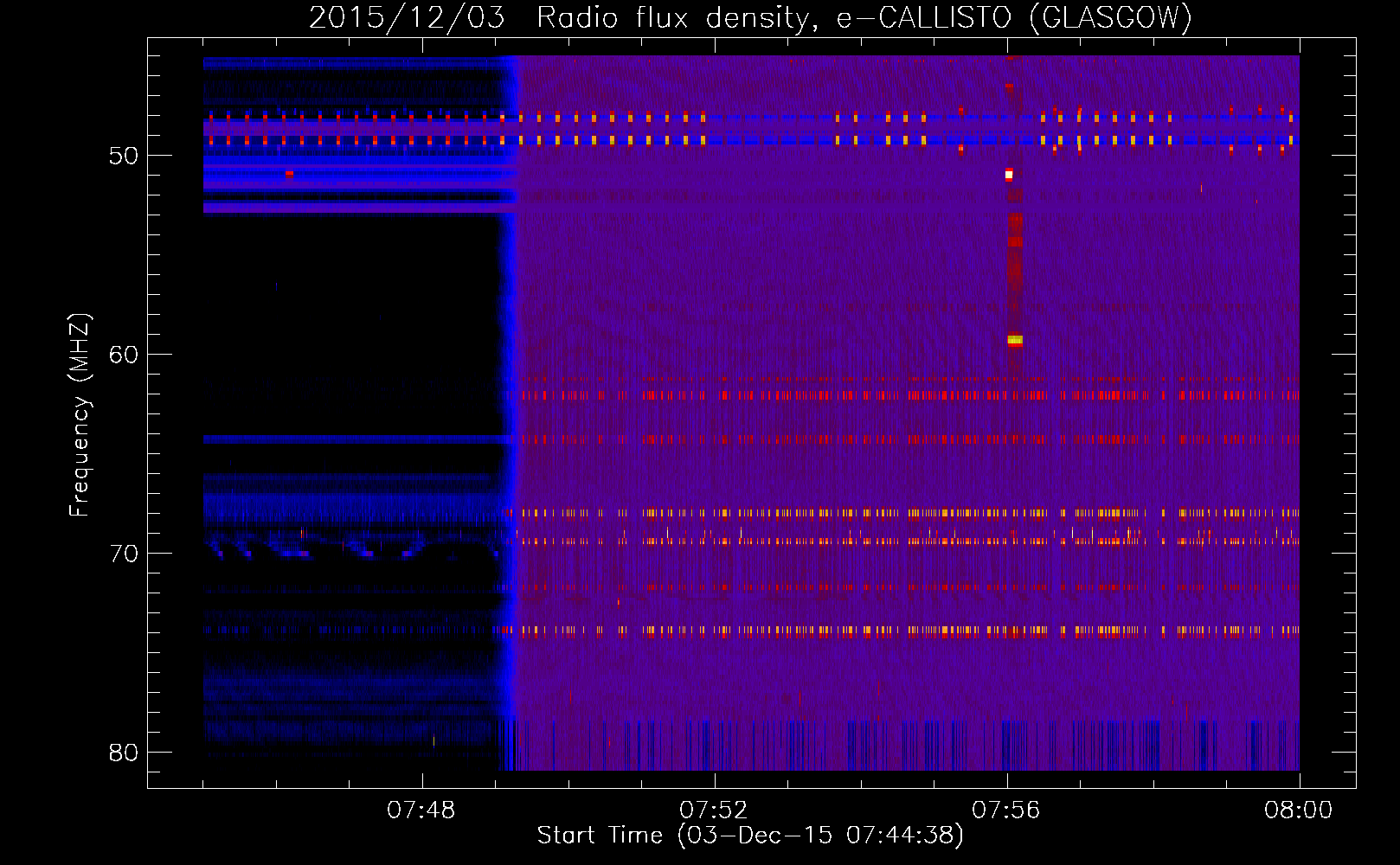
Task: Click the plot title "Radio flux density, e-CALLISTO (GLASGOW)"
Action: click(x=864, y=17)
